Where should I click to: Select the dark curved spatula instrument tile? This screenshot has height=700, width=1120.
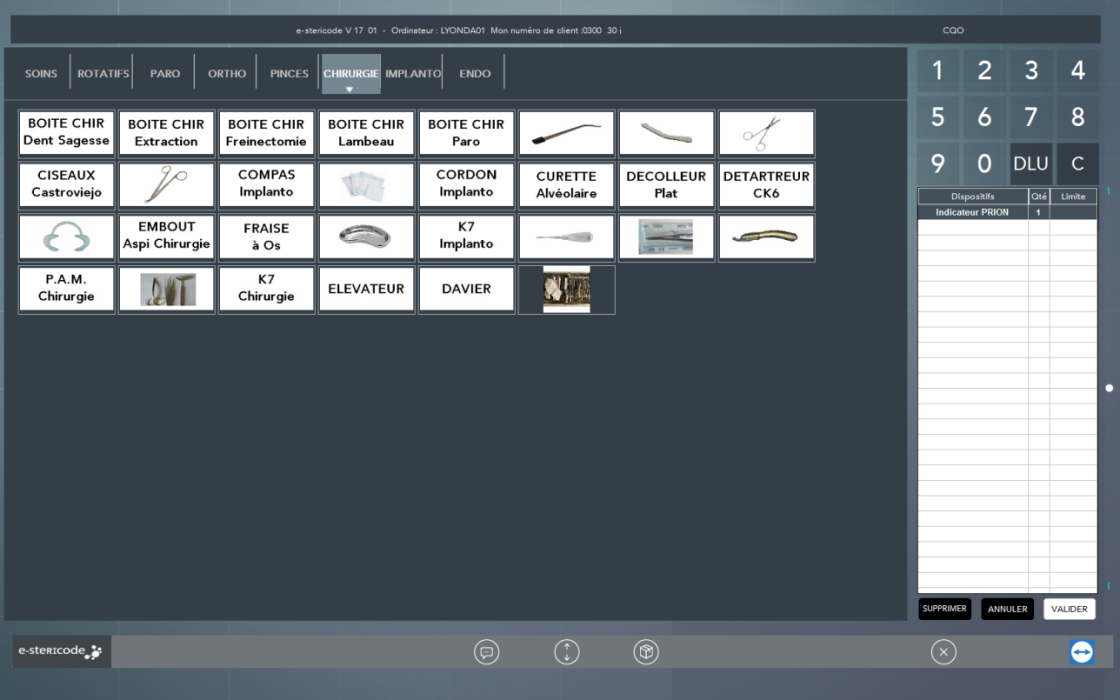pos(566,133)
